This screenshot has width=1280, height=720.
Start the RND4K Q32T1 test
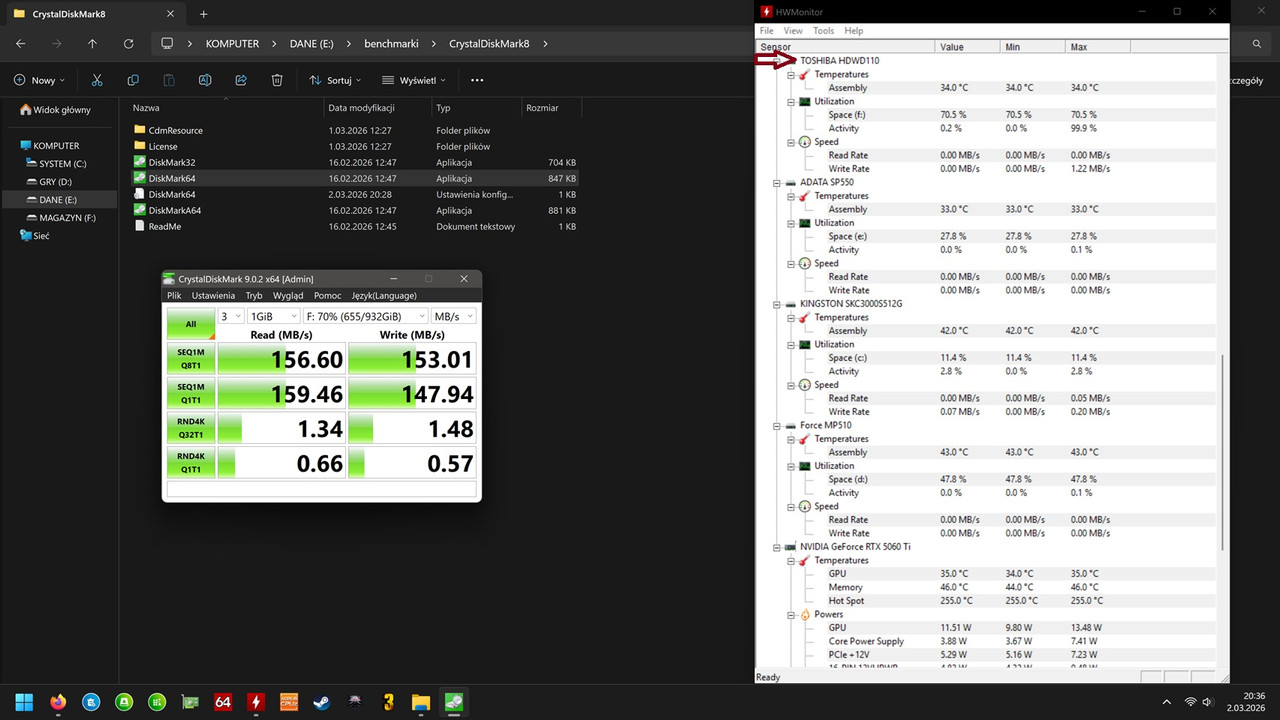click(191, 428)
